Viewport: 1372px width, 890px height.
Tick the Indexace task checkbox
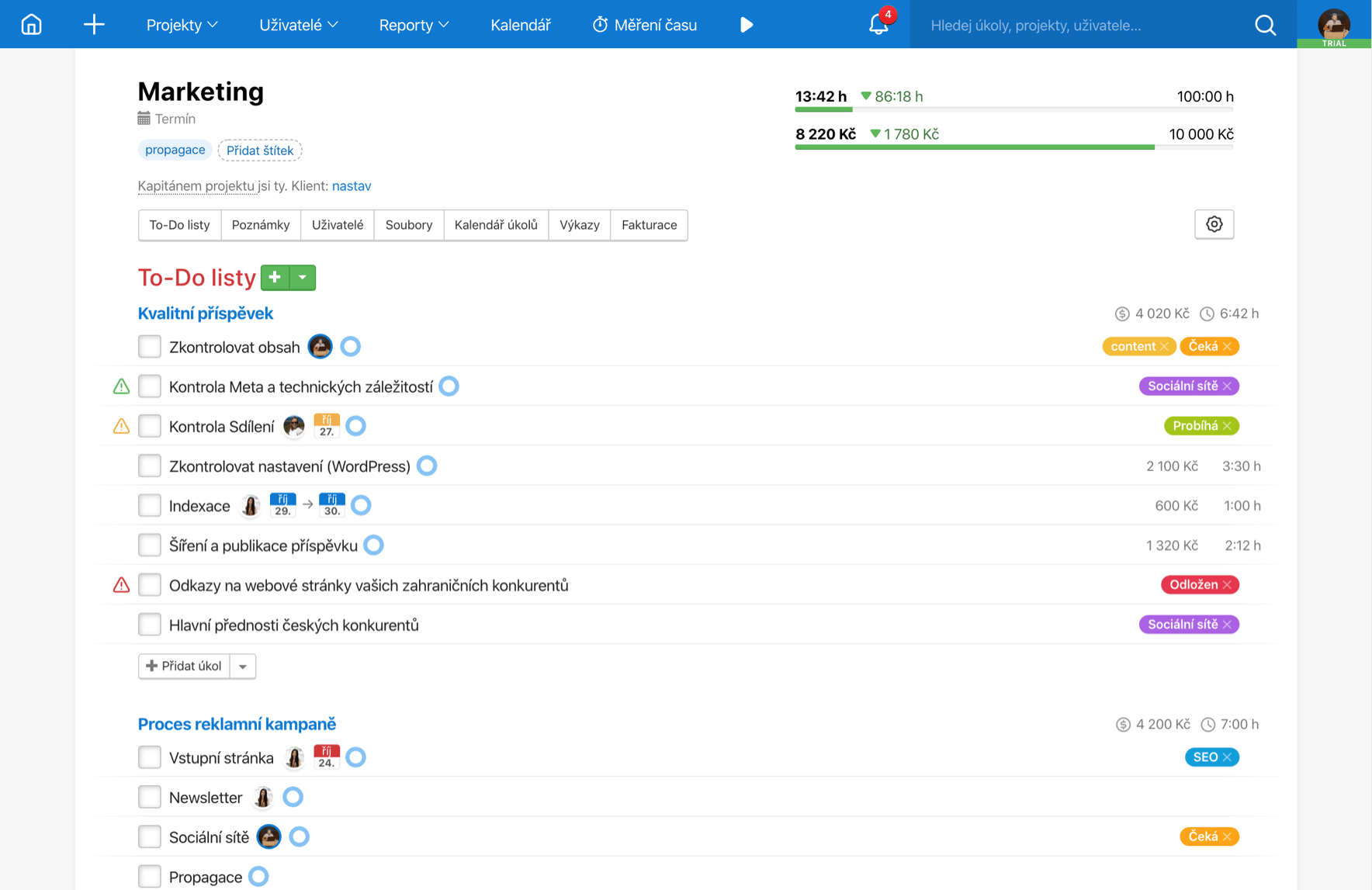[150, 506]
